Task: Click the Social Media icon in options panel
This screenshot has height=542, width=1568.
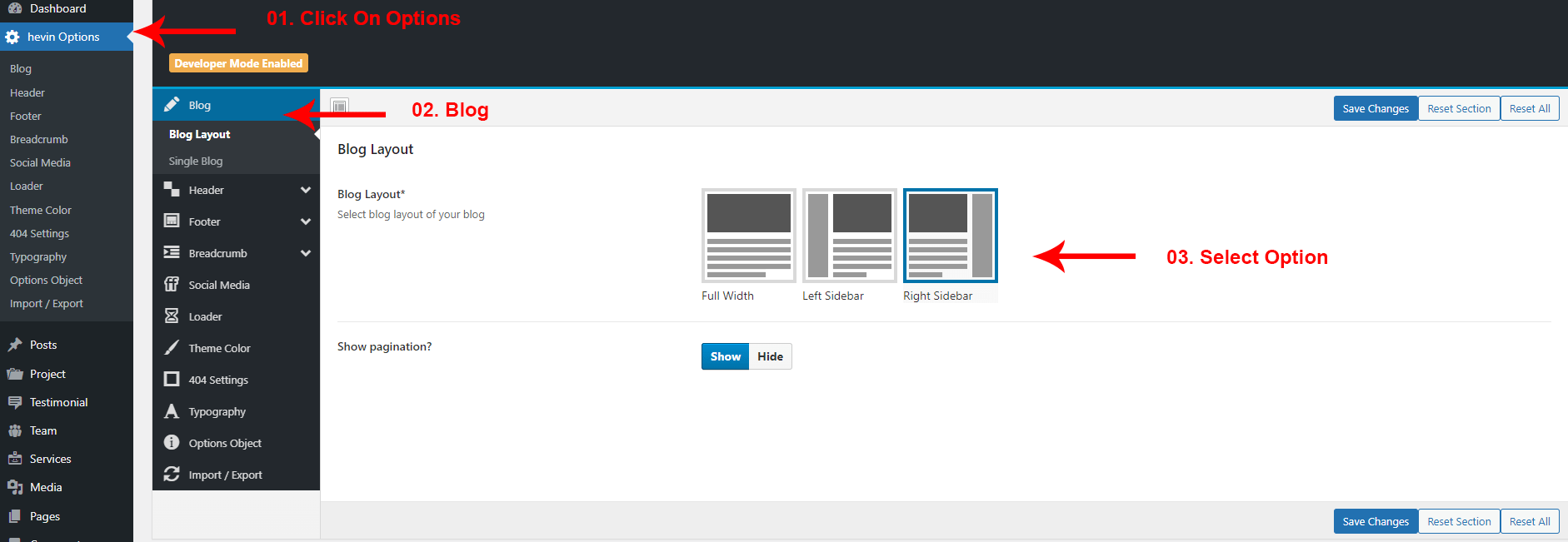Action: click(x=172, y=285)
